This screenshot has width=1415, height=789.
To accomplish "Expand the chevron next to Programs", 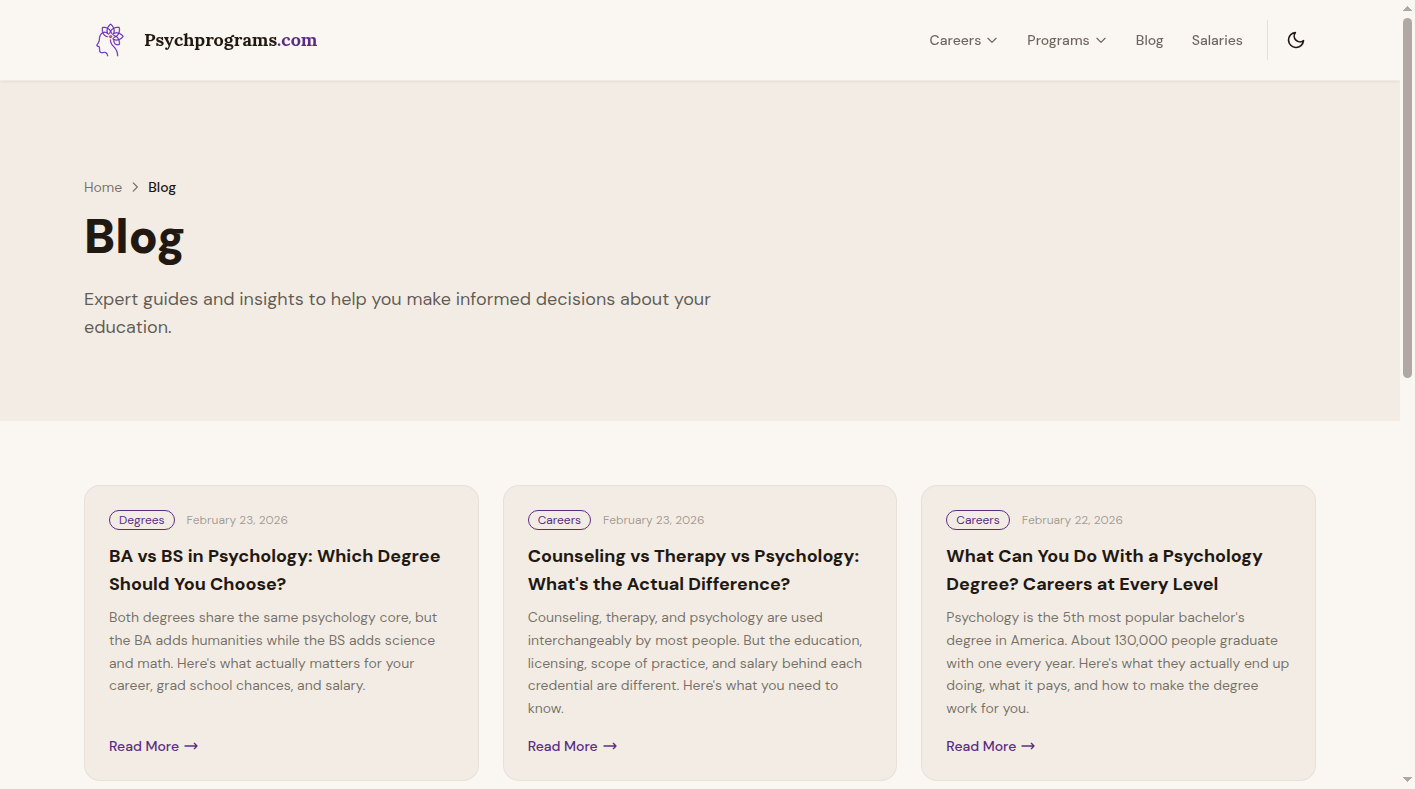I will click(1101, 40).
